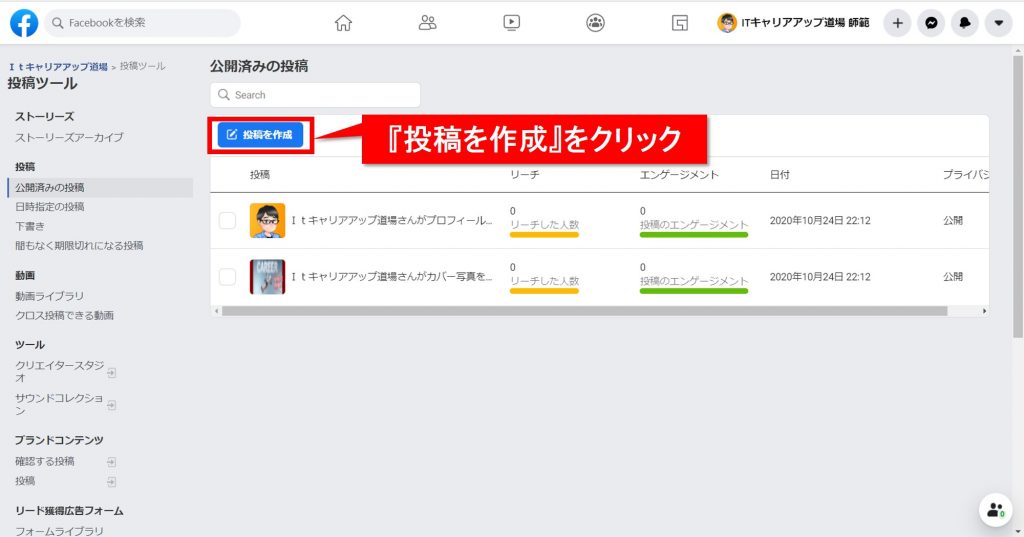Click the plus Create icon
This screenshot has height=537, width=1024.
tap(897, 23)
